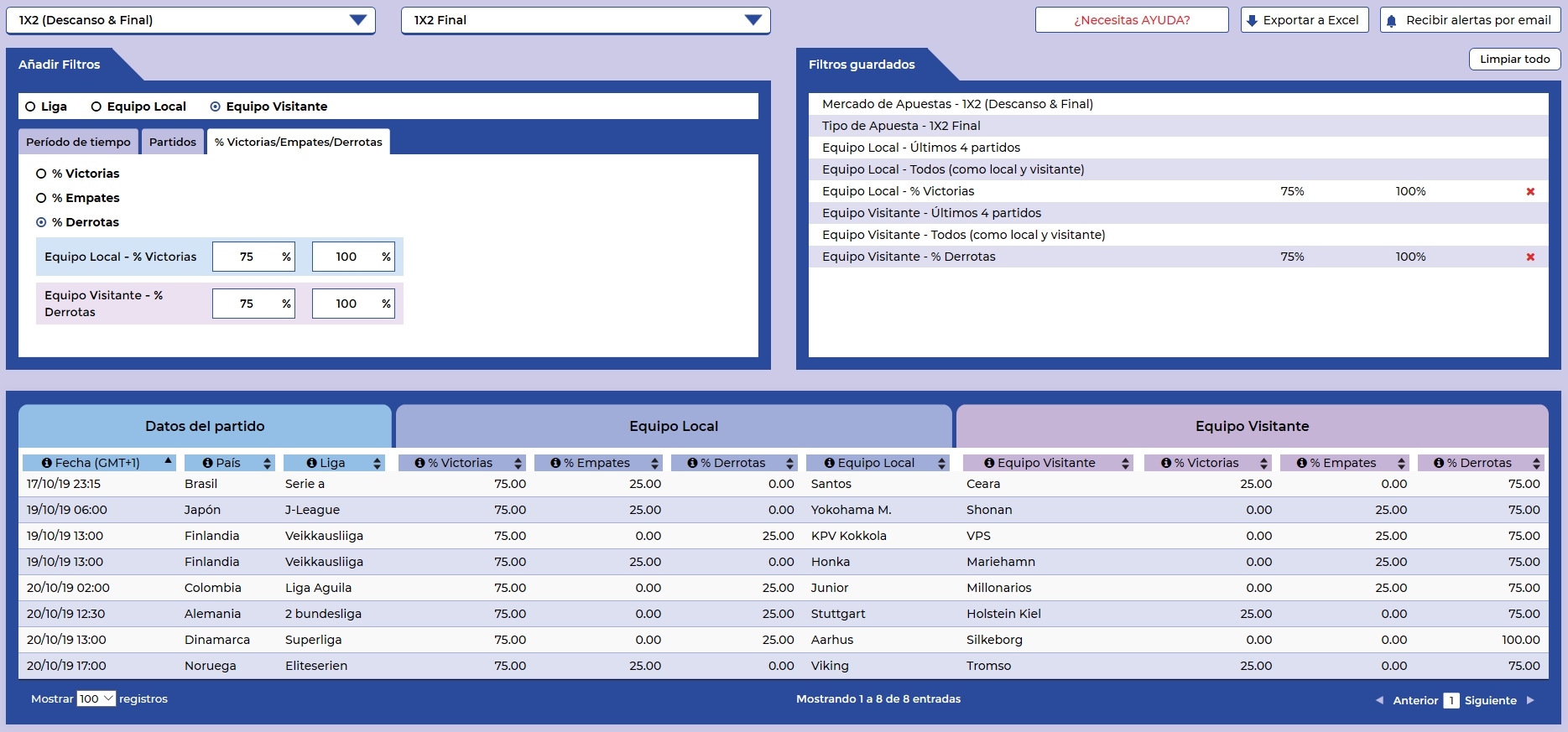
Task: Go to the Siguiente results page
Action: tap(1490, 700)
